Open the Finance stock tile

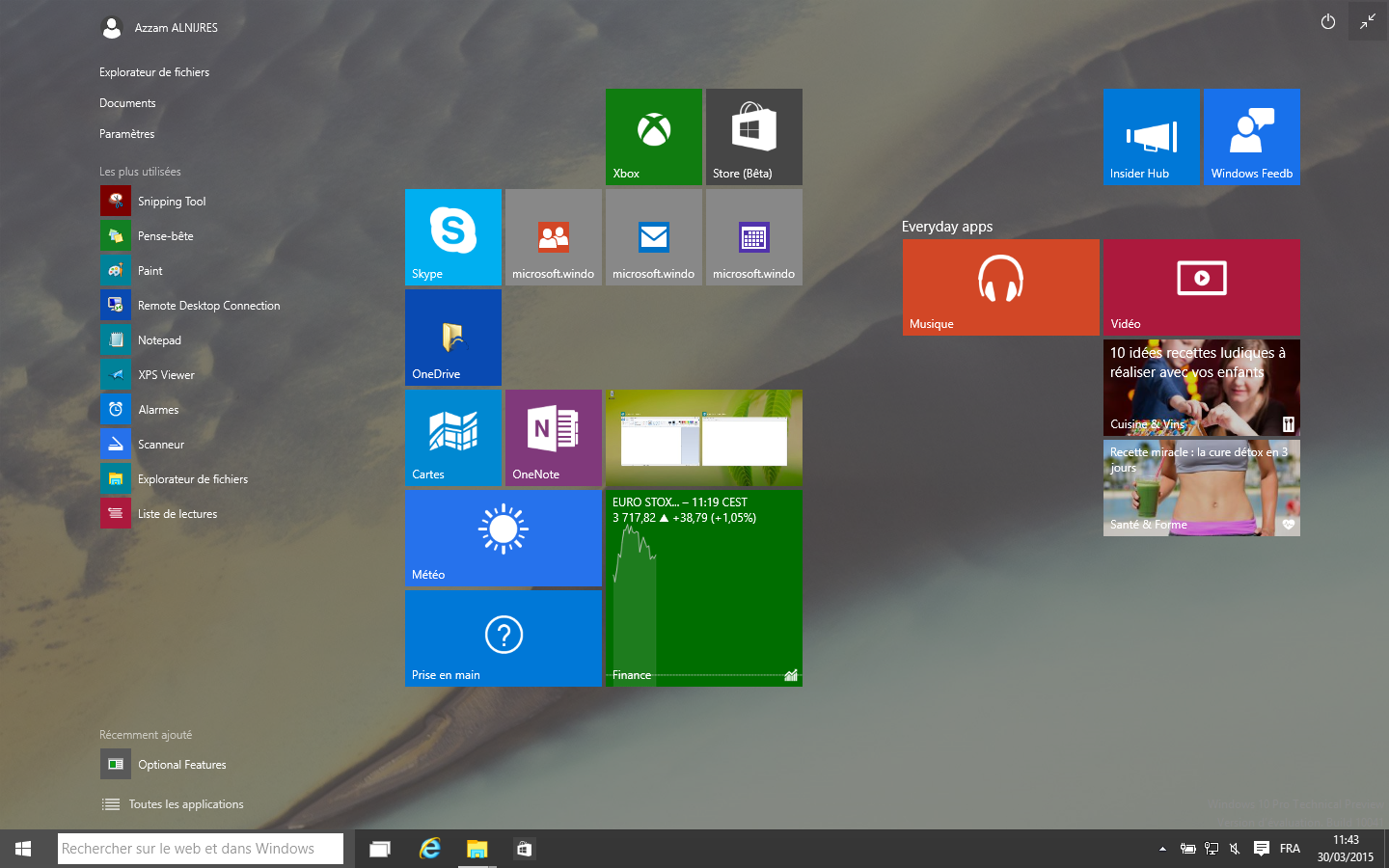[x=704, y=588]
